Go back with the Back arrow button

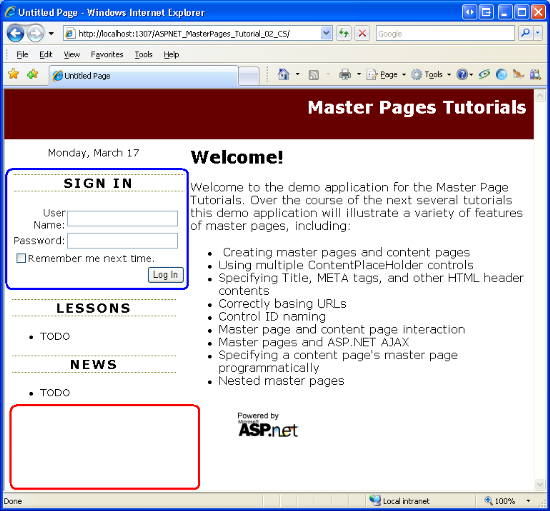(15, 34)
